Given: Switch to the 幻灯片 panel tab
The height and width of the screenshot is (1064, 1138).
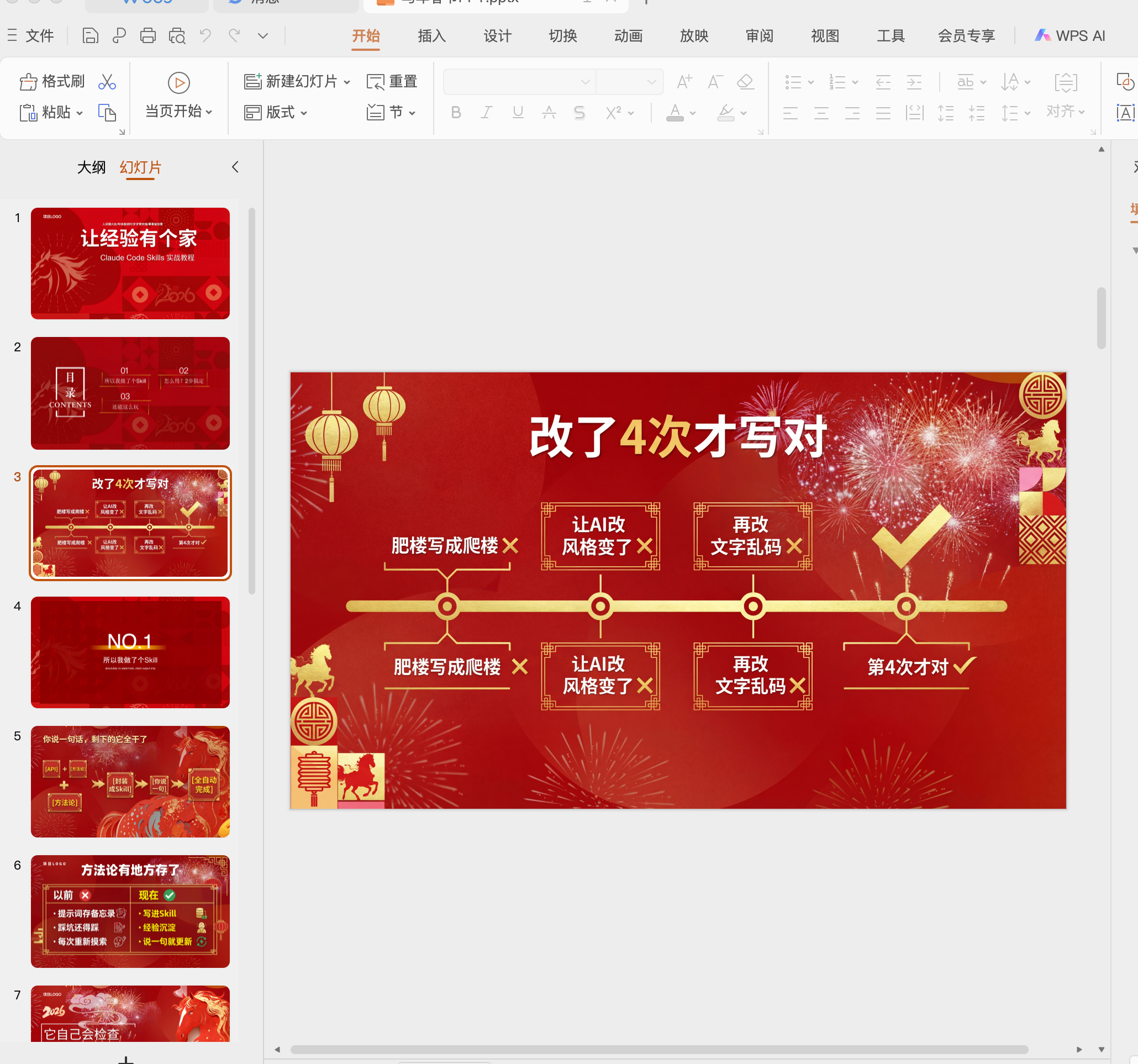Looking at the screenshot, I should coord(140,167).
